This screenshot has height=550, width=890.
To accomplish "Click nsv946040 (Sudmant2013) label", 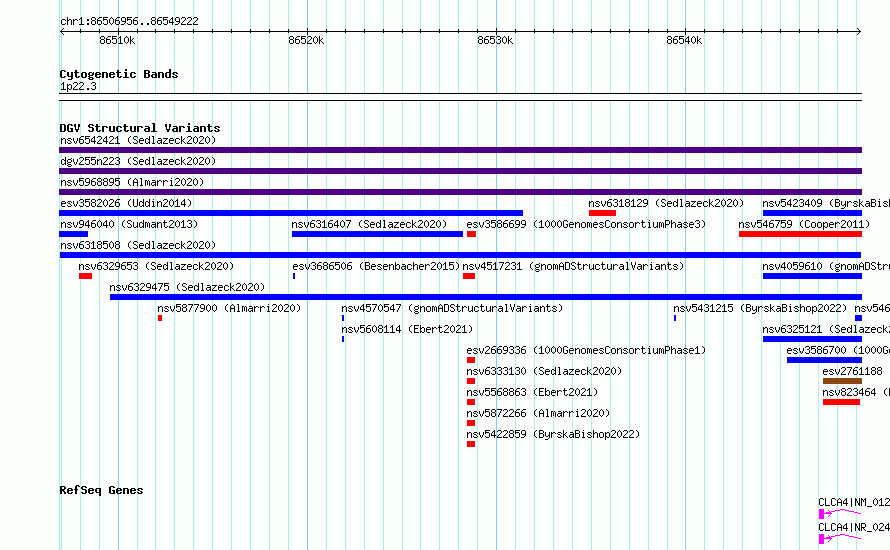I will tap(129, 224).
